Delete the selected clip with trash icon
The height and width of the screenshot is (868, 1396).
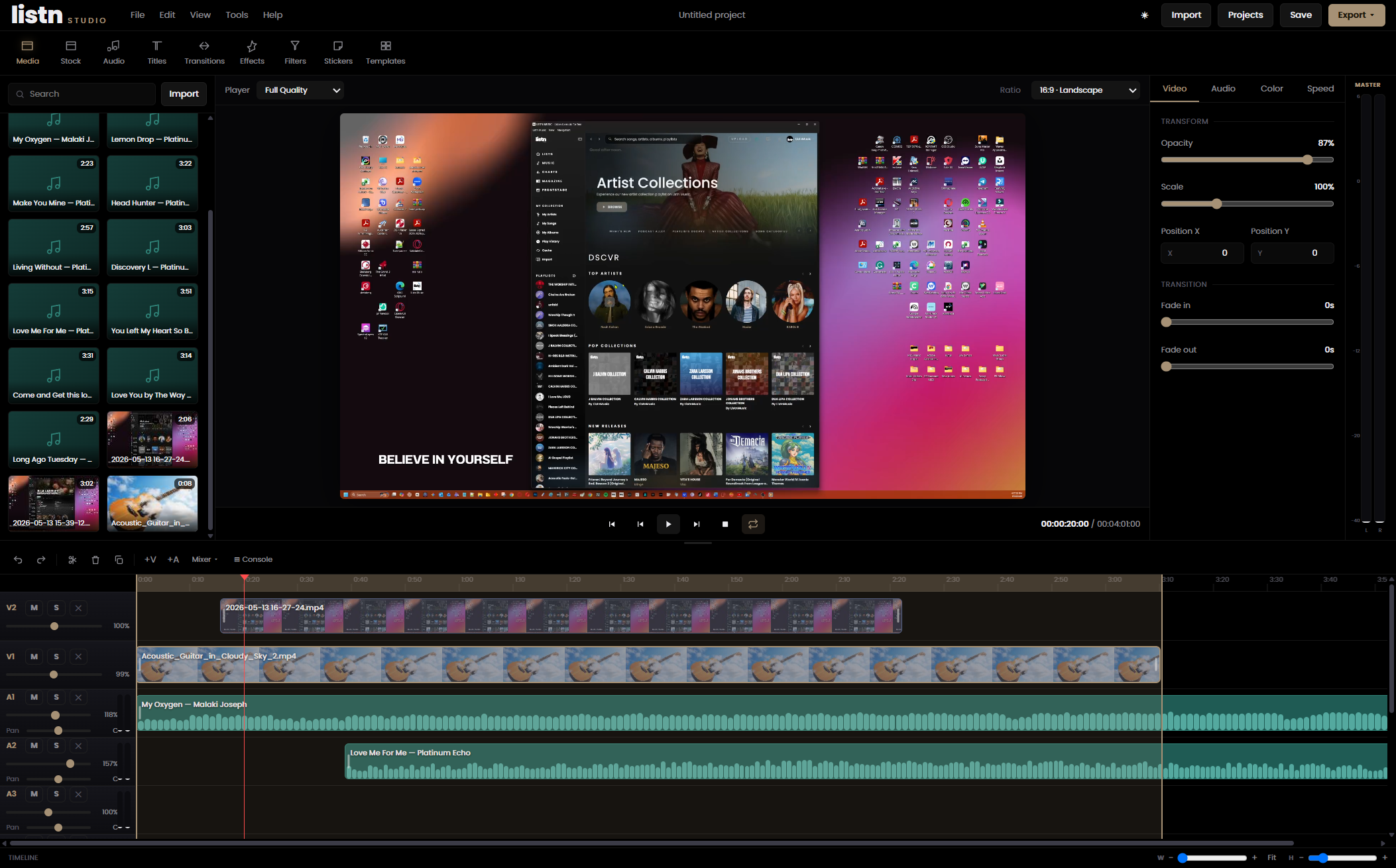(x=95, y=560)
